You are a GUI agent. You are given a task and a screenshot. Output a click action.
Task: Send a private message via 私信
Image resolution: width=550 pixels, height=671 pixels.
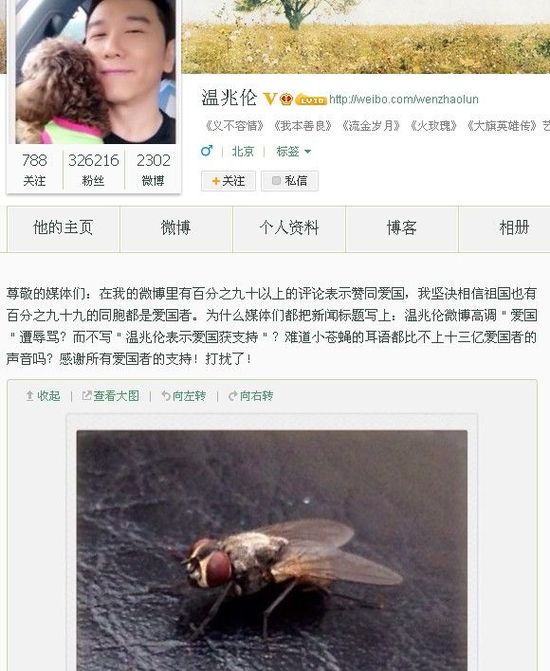point(290,181)
